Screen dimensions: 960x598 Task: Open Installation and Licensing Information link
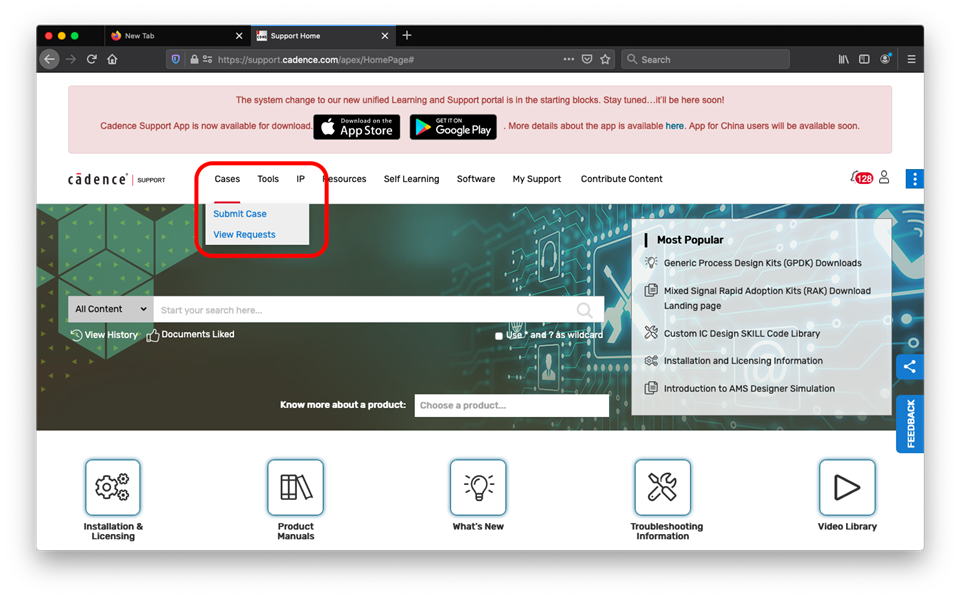tap(743, 361)
